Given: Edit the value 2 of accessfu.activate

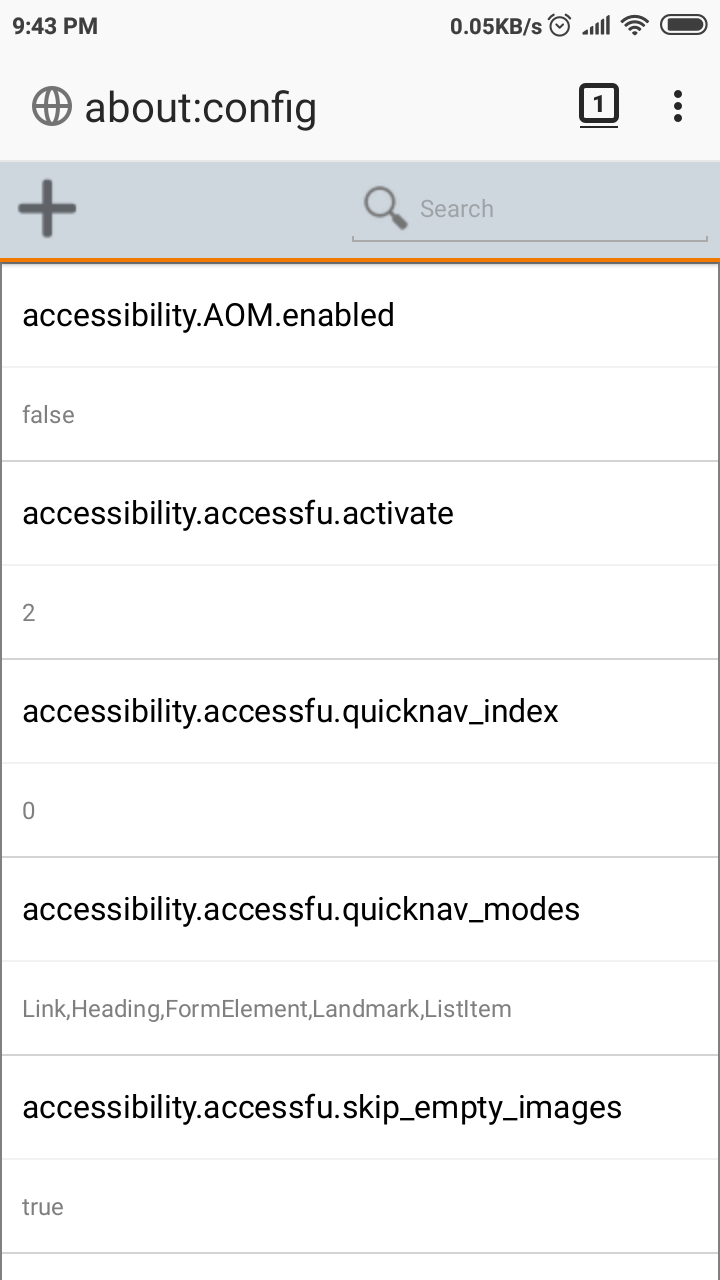Looking at the screenshot, I should [360, 612].
